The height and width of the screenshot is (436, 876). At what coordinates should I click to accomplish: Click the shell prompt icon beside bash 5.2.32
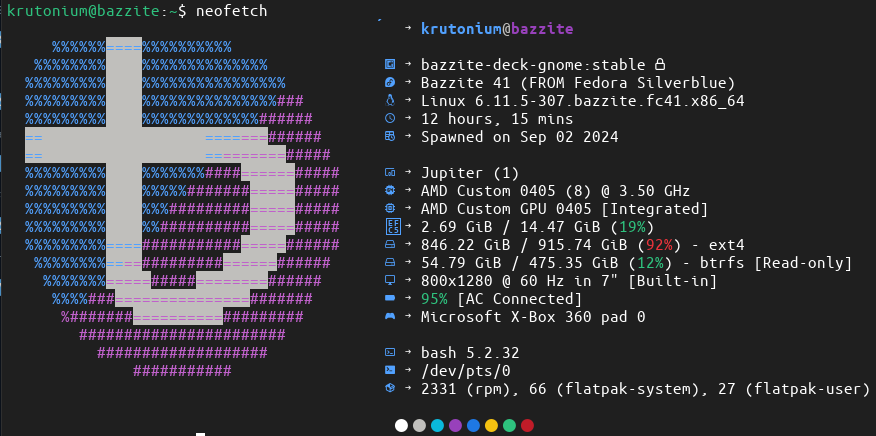click(x=390, y=353)
